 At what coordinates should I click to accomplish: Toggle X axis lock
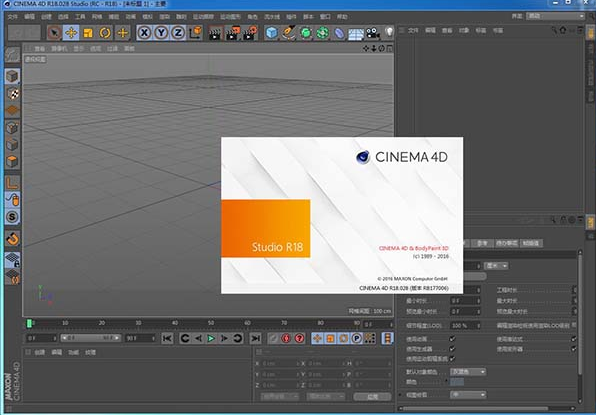tap(144, 33)
